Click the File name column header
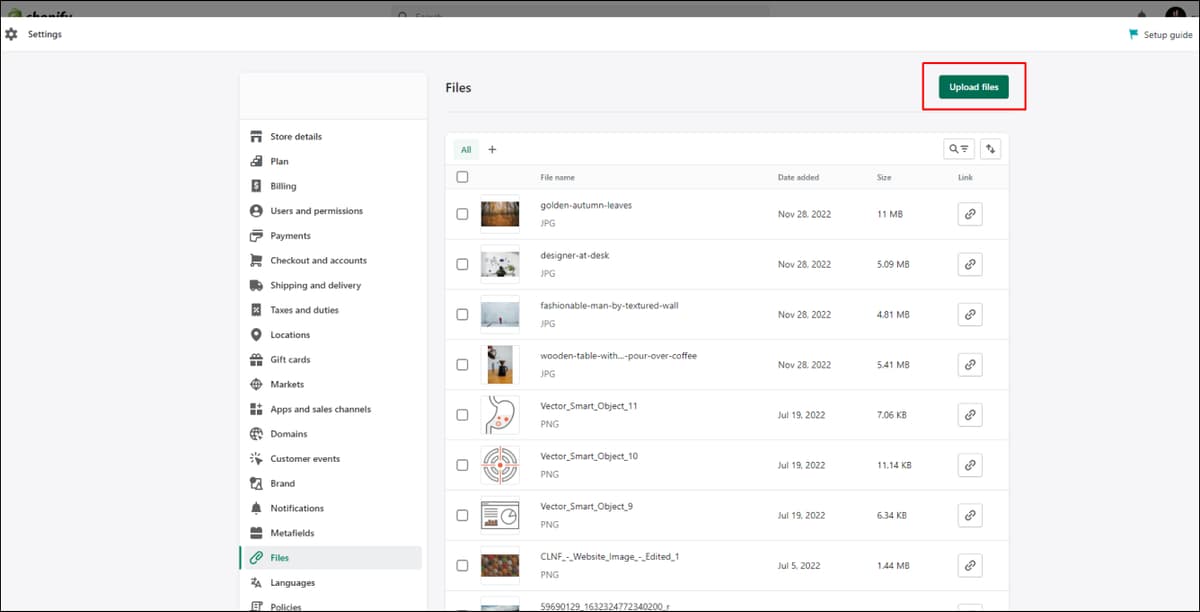 tap(557, 177)
